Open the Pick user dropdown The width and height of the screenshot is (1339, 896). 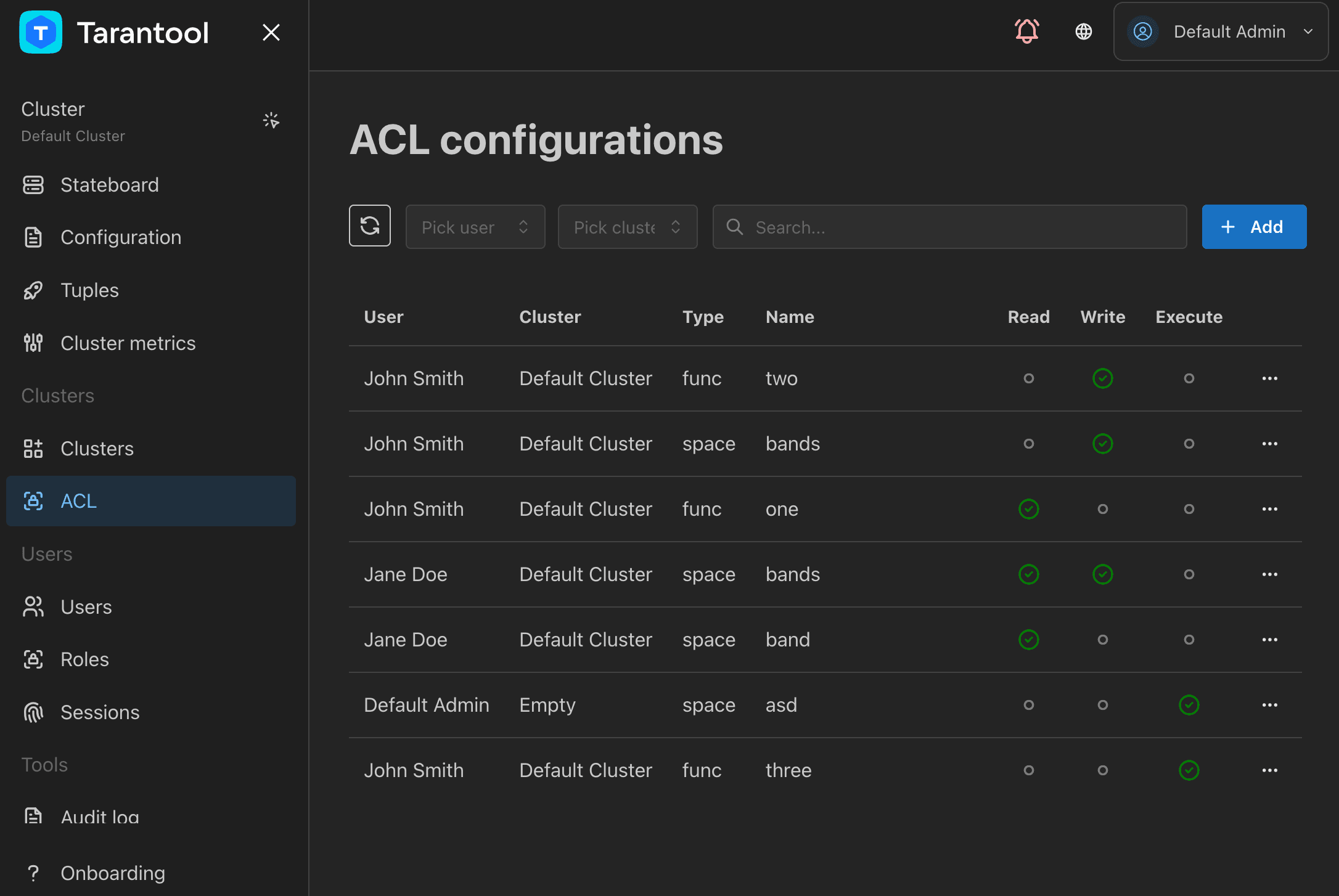(x=475, y=227)
